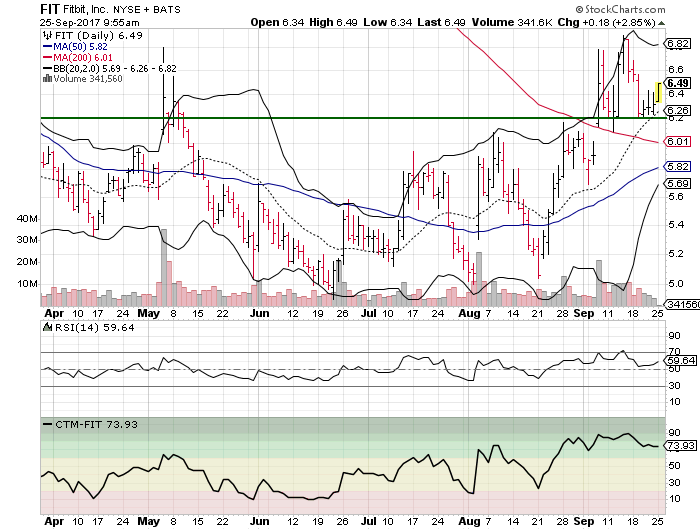Click the blue MA(50) line swatch in the legend
The width and height of the screenshot is (700, 530).
click(47, 46)
